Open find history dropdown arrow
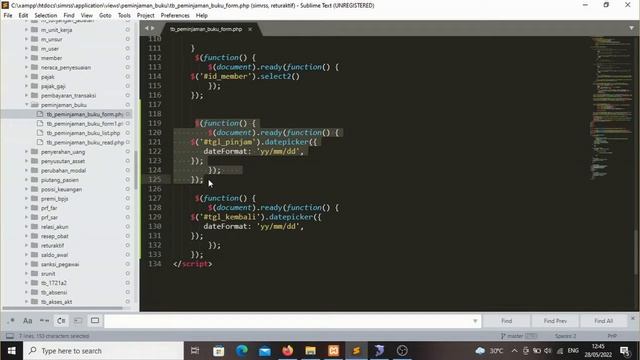The width and height of the screenshot is (640, 360). click(x=475, y=321)
